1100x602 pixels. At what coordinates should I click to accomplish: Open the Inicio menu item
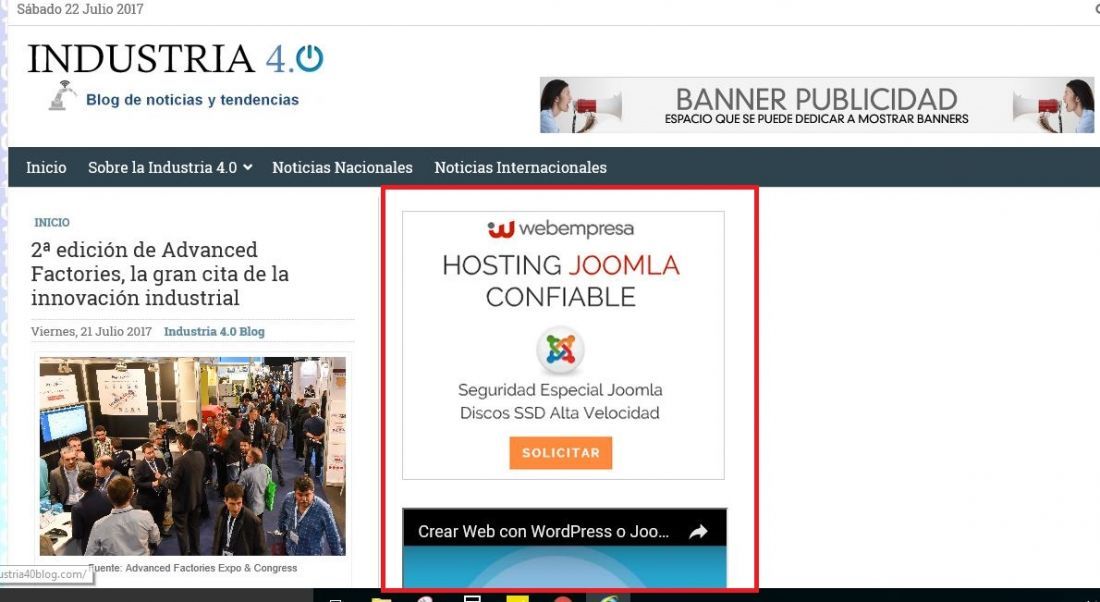(46, 168)
